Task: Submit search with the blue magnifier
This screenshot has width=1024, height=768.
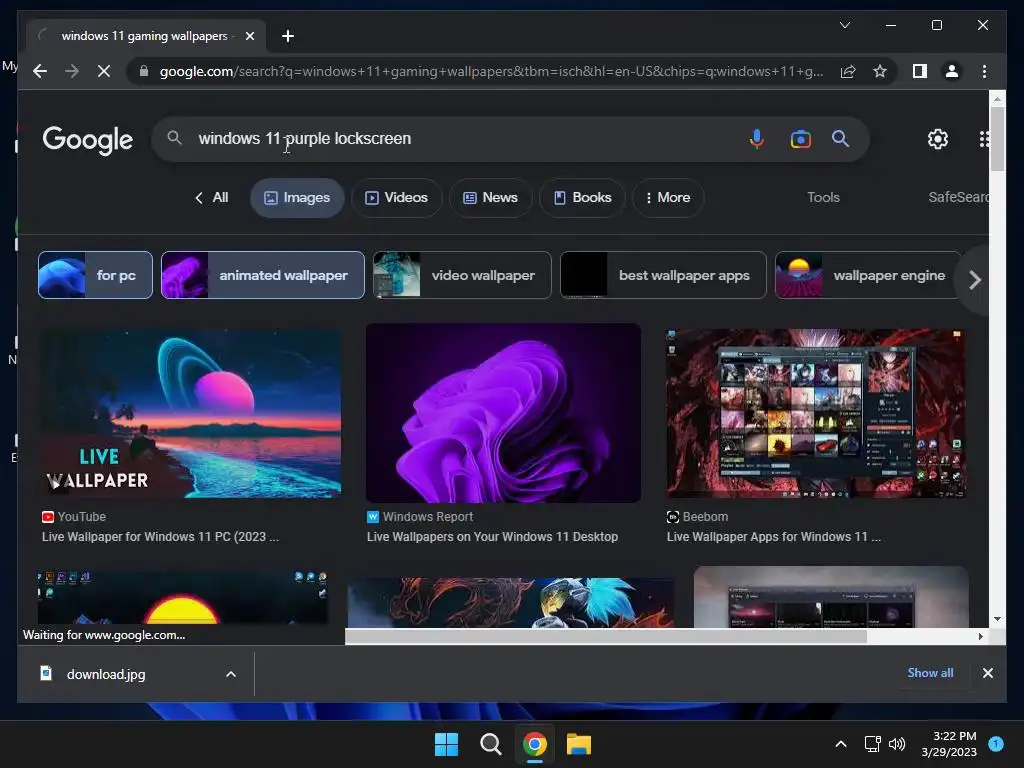Action: tap(840, 138)
